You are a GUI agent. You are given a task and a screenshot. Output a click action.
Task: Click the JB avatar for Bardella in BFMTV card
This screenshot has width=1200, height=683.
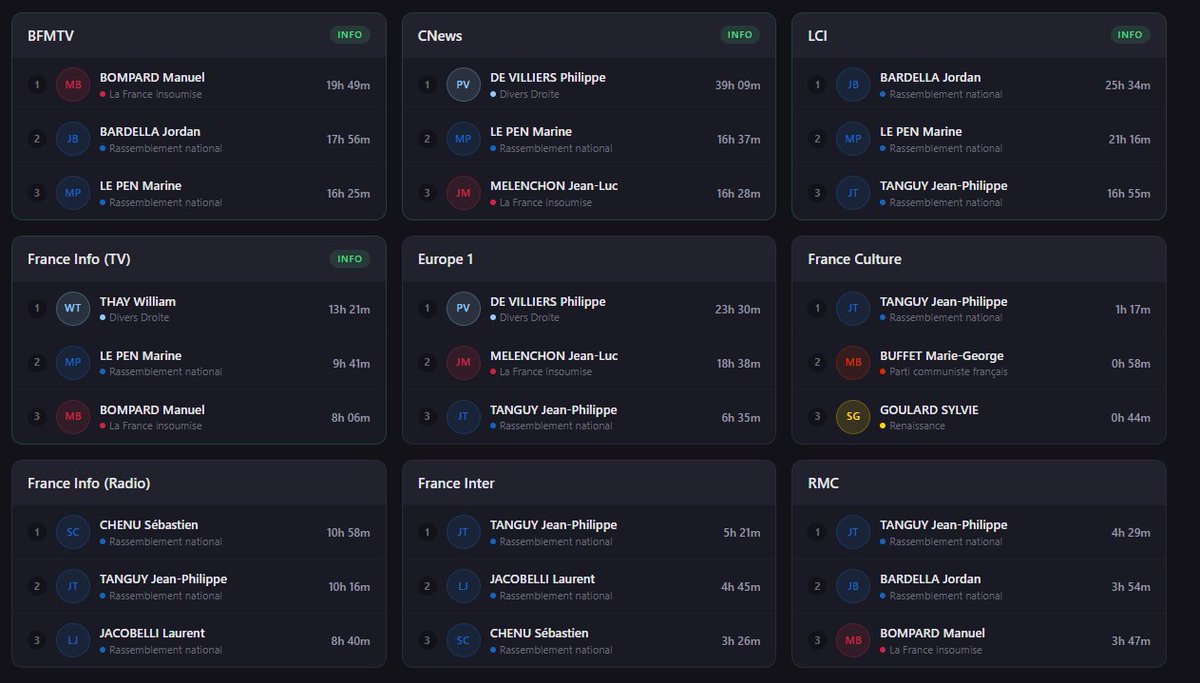[x=73, y=139]
